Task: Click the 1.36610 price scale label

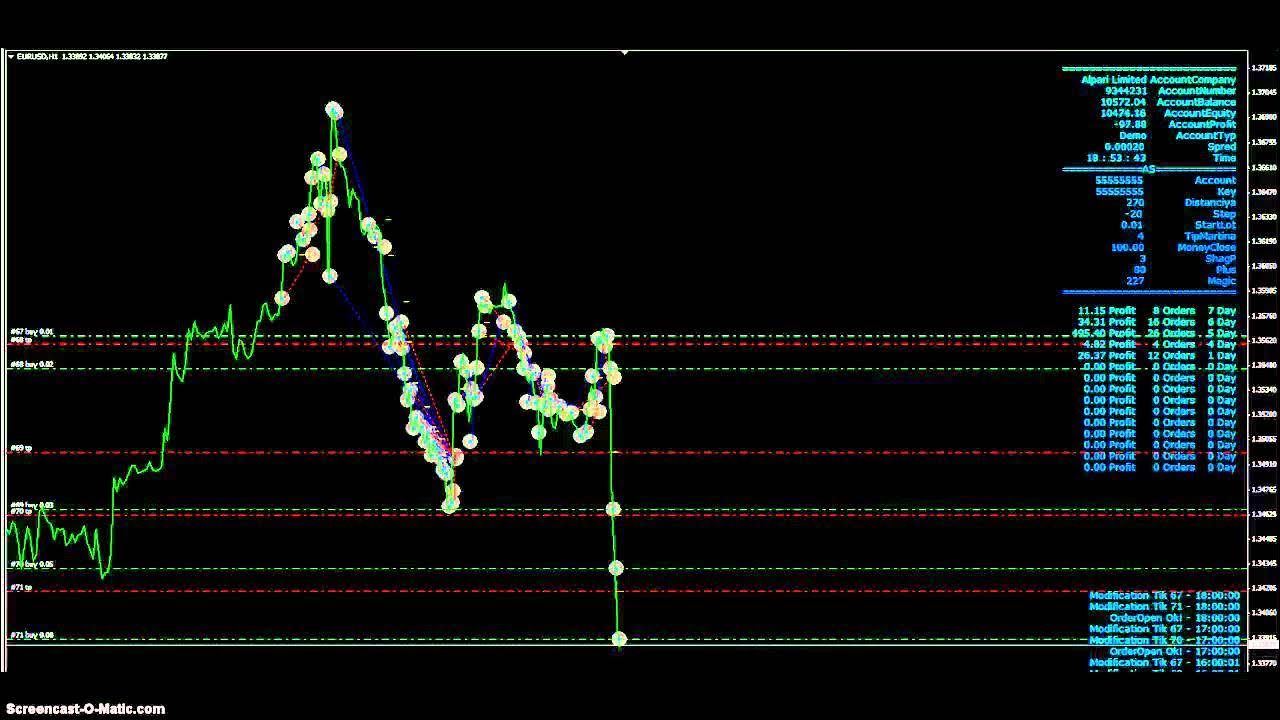Action: [x=1265, y=167]
